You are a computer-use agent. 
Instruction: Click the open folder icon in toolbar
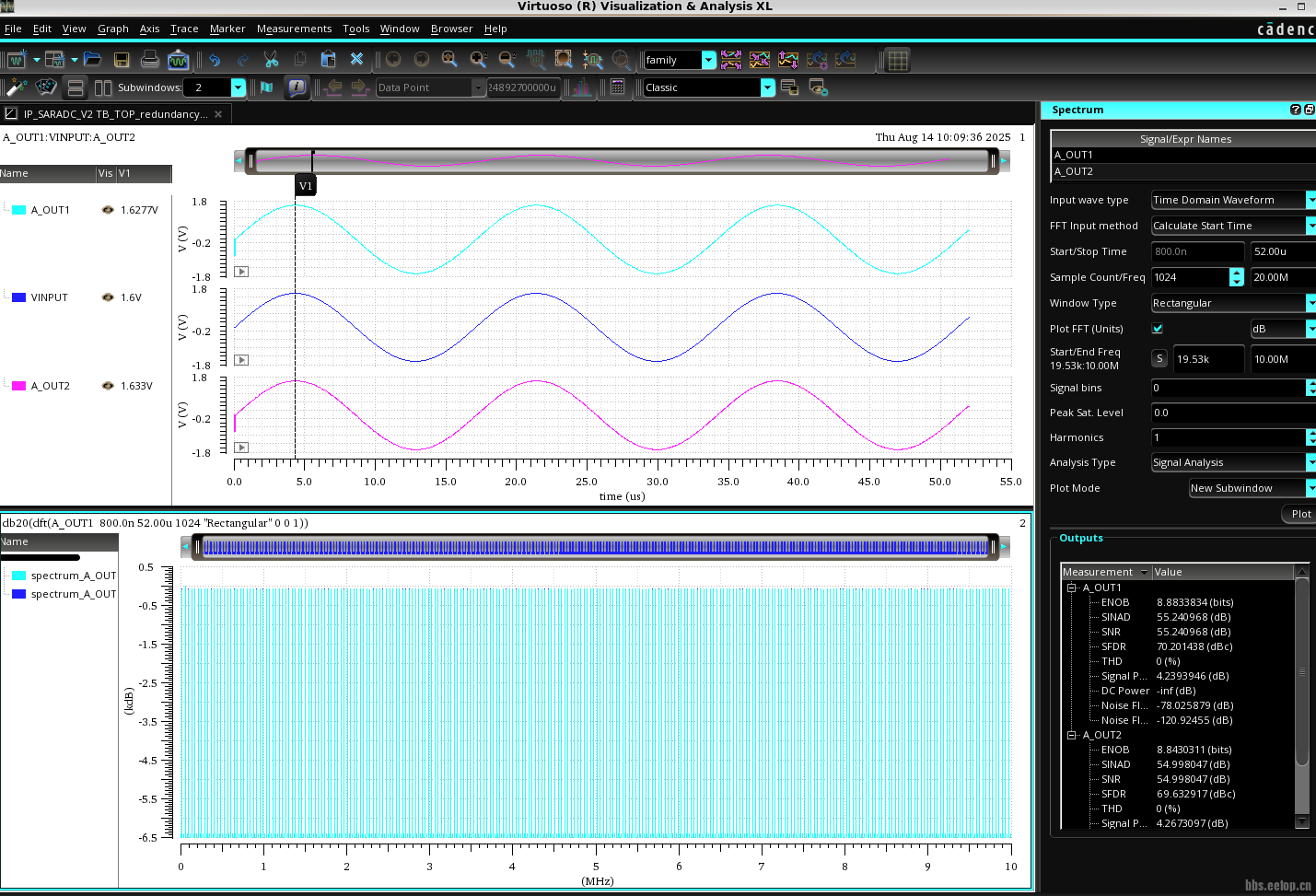pos(92,60)
